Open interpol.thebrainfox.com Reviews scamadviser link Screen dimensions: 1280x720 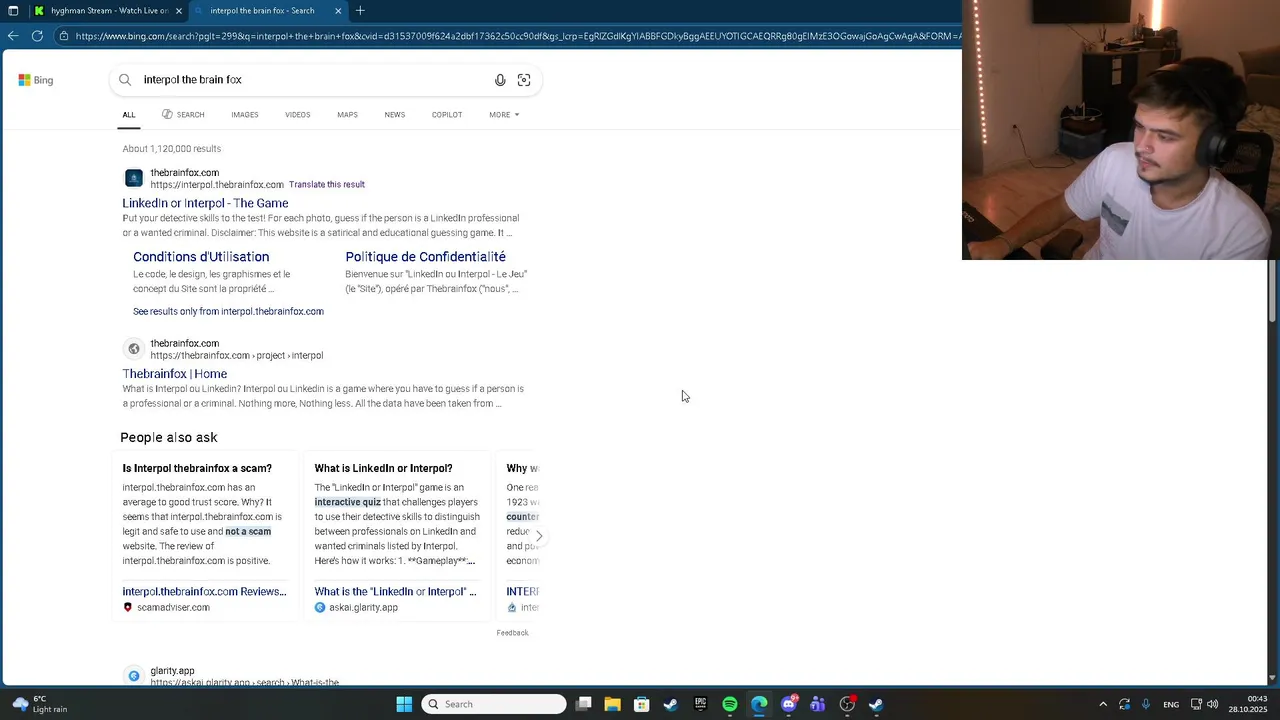(204, 592)
